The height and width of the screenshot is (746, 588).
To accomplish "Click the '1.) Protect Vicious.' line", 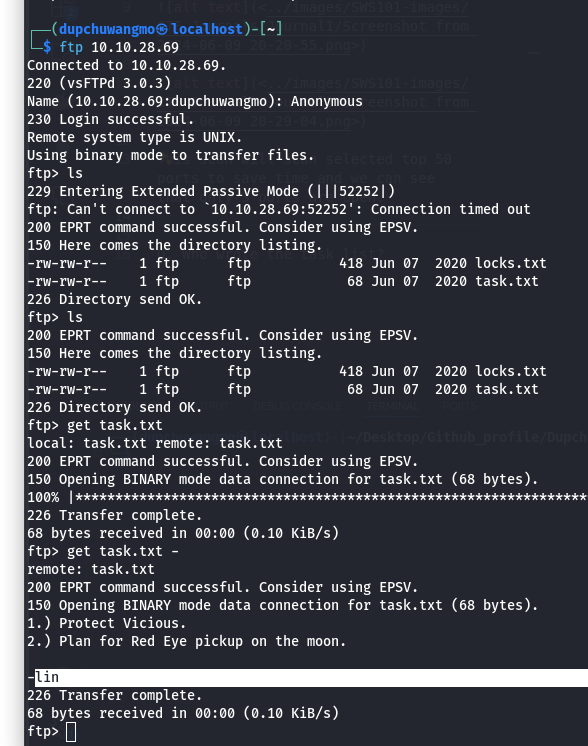I will (x=107, y=623).
